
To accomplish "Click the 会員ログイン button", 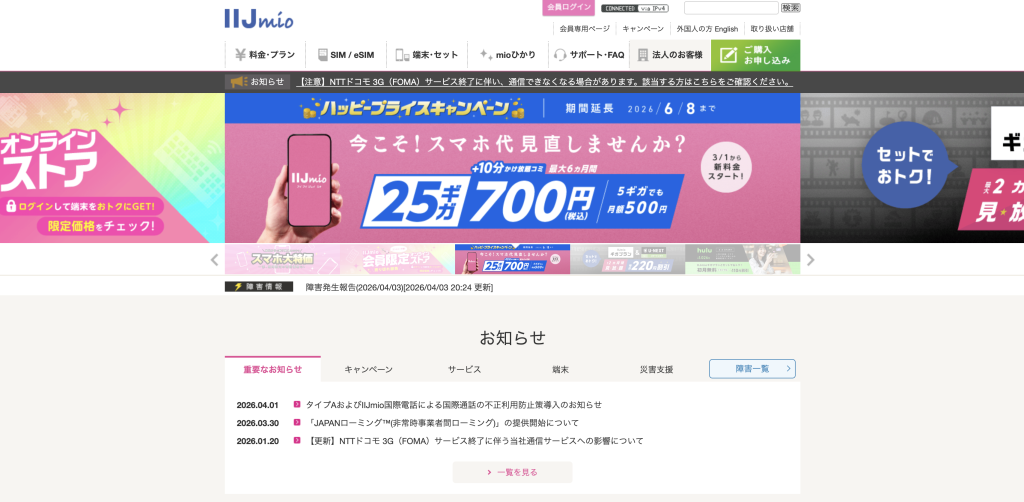I will 568,7.
